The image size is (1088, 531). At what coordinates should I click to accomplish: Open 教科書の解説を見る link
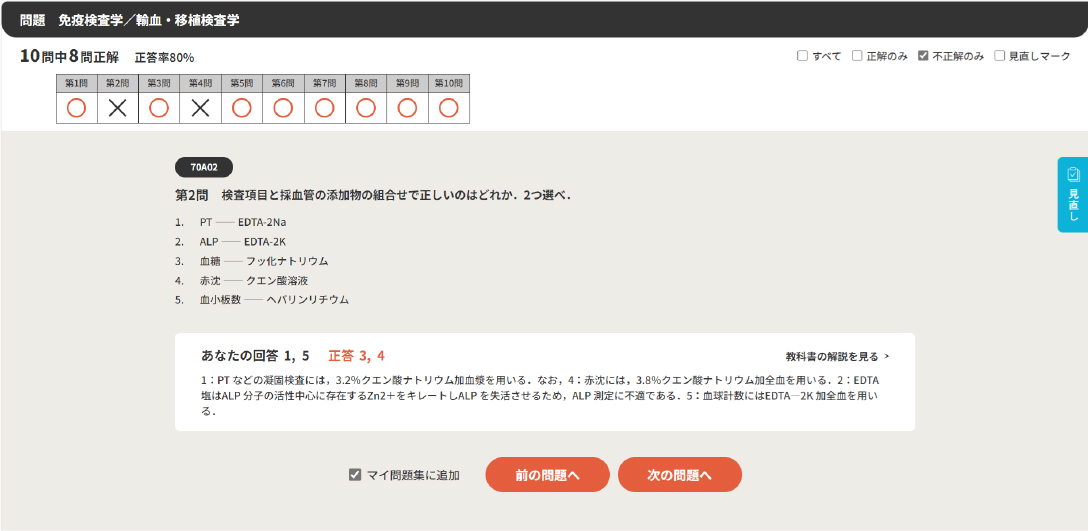tap(837, 356)
